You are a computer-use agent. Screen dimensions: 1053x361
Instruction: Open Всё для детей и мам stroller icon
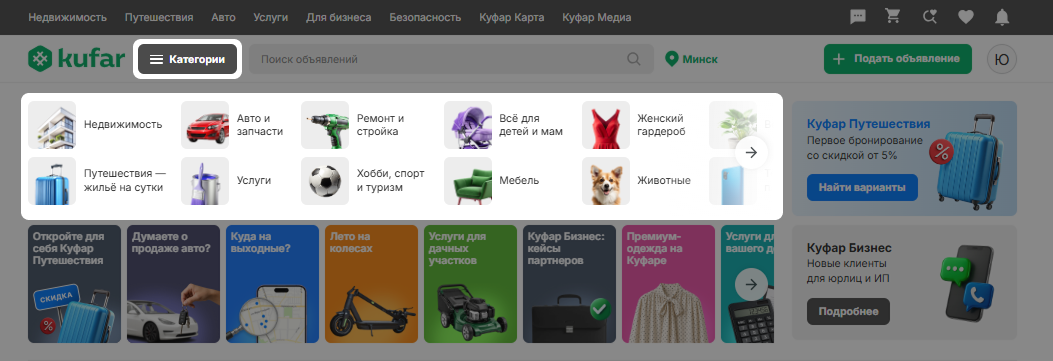pos(468,125)
